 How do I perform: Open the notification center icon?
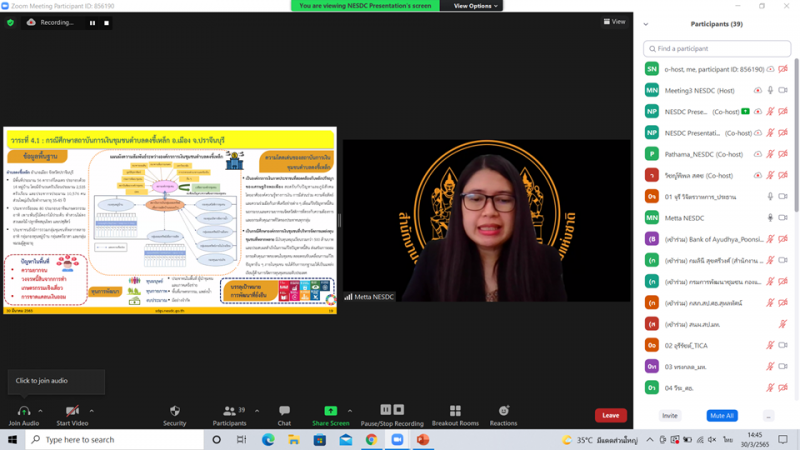(x=783, y=439)
